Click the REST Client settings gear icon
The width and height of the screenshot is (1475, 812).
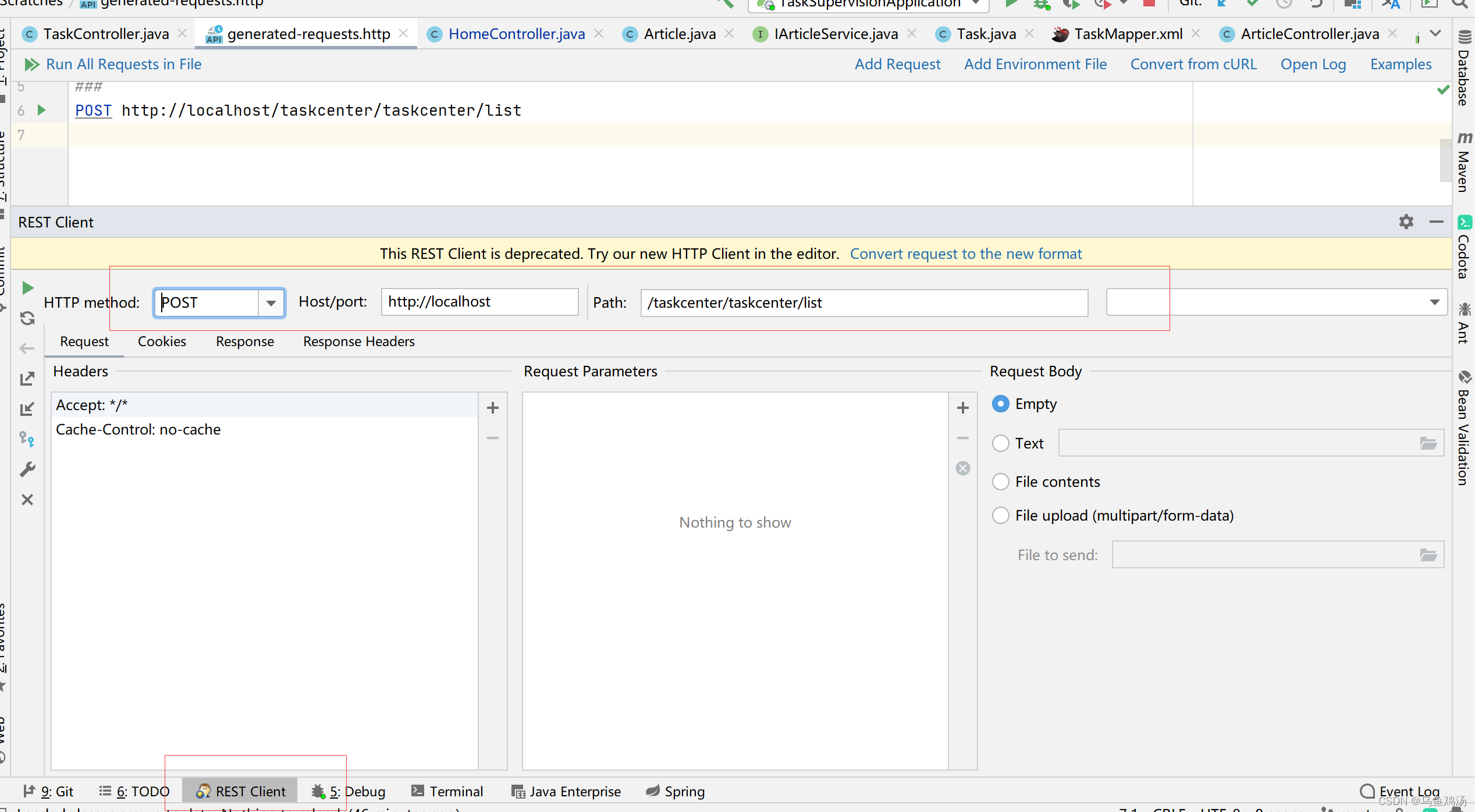pyautogui.click(x=1406, y=222)
